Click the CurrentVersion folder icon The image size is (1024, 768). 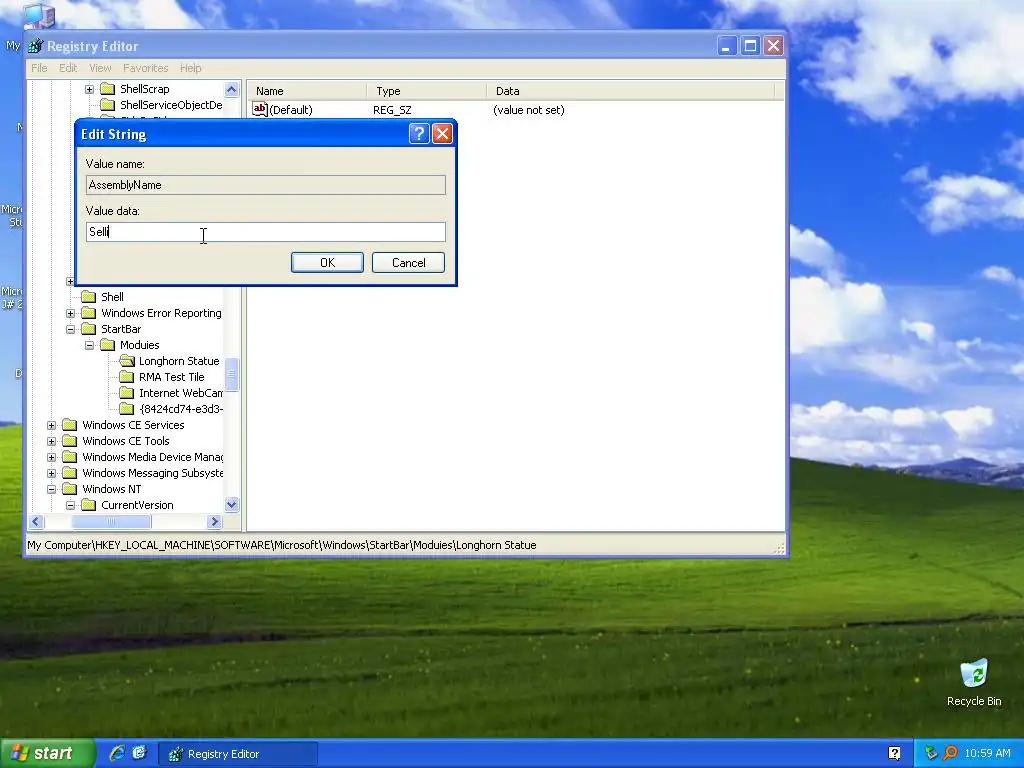[x=89, y=505]
